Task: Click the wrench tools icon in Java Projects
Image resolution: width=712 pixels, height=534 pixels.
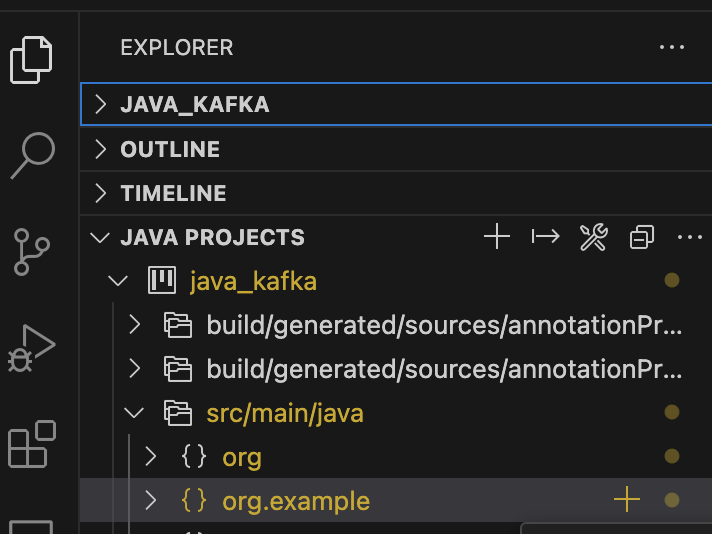Action: (593, 237)
